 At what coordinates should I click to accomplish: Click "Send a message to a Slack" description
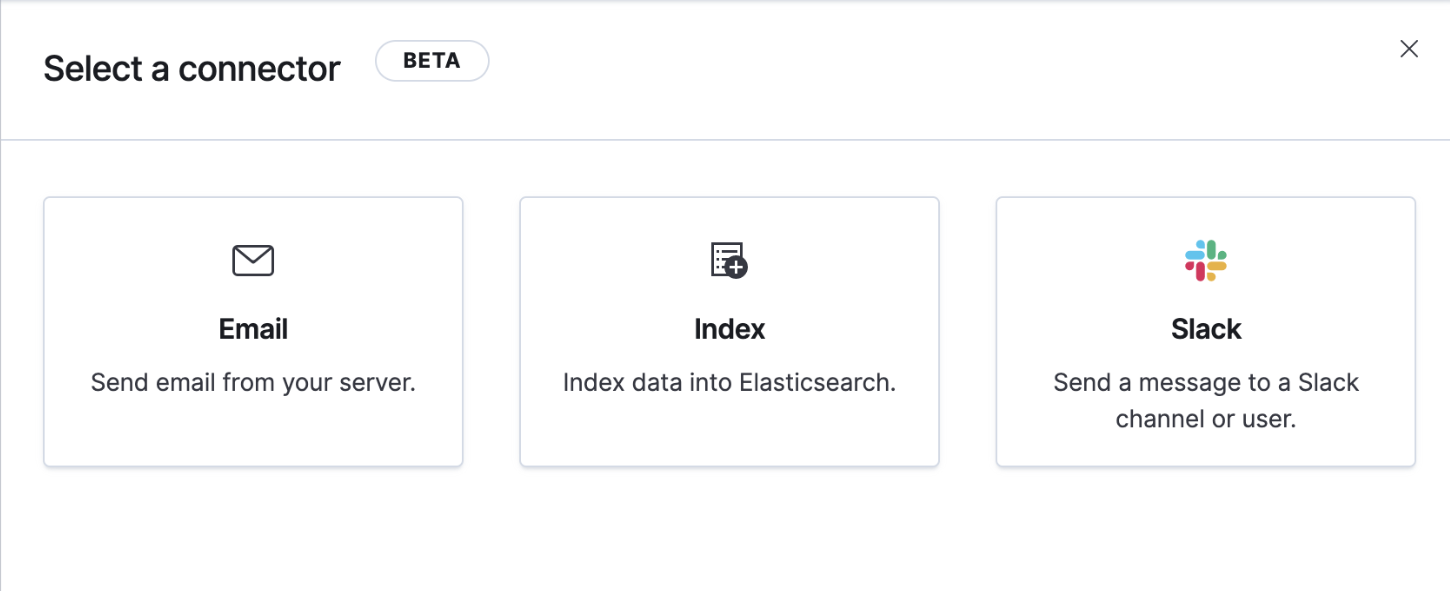tap(1206, 383)
